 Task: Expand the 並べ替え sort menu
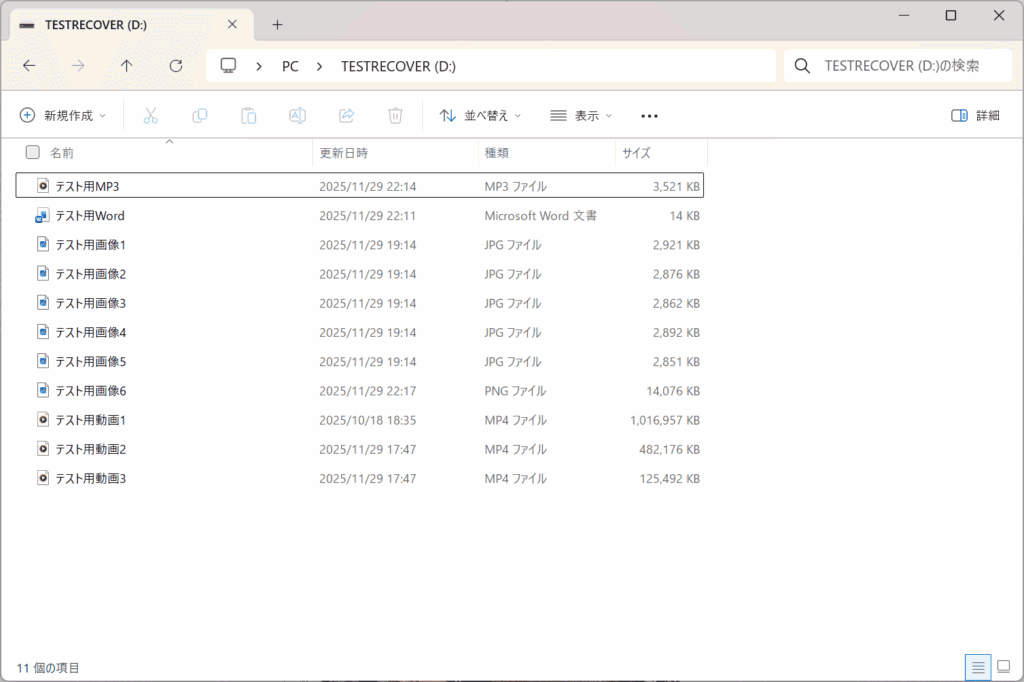pyautogui.click(x=481, y=116)
